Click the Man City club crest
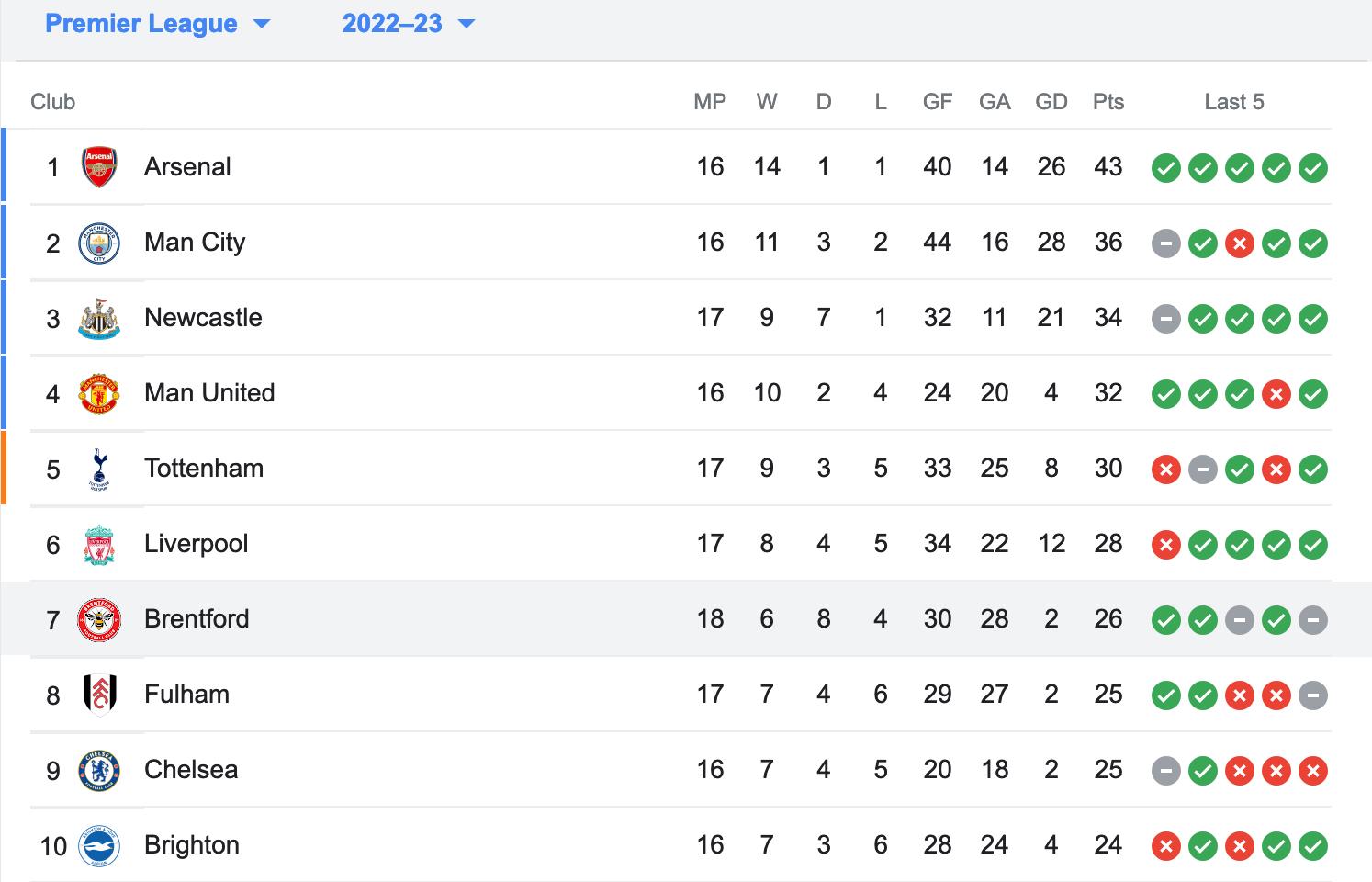 tap(99, 243)
